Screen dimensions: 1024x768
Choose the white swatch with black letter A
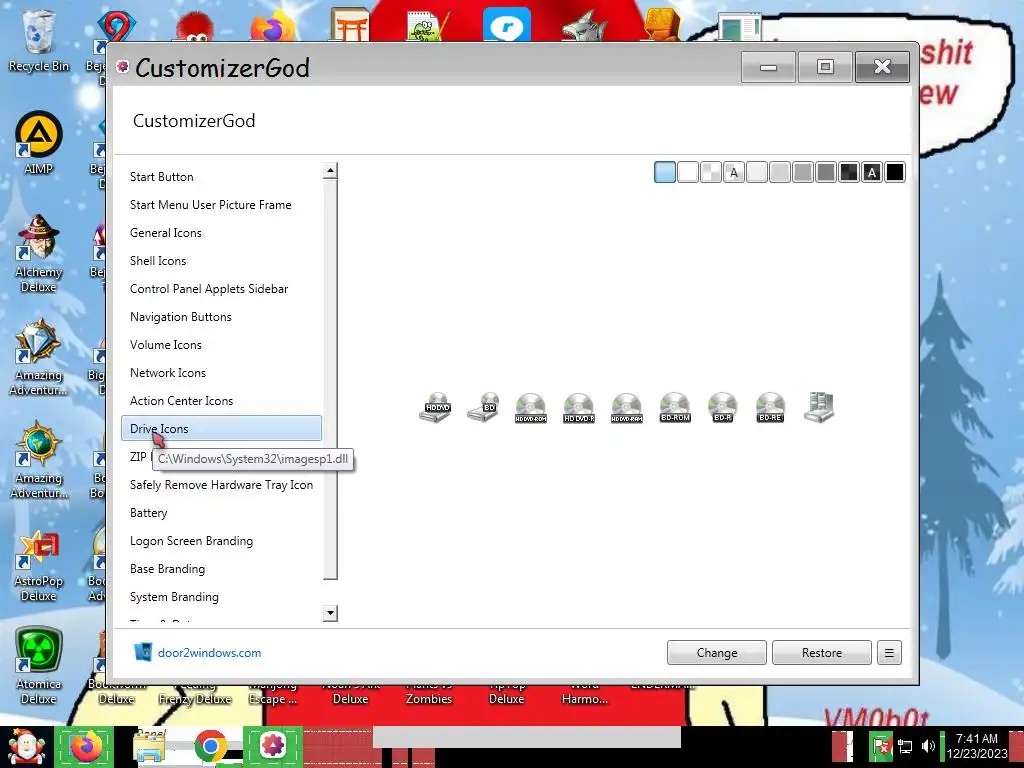point(734,172)
